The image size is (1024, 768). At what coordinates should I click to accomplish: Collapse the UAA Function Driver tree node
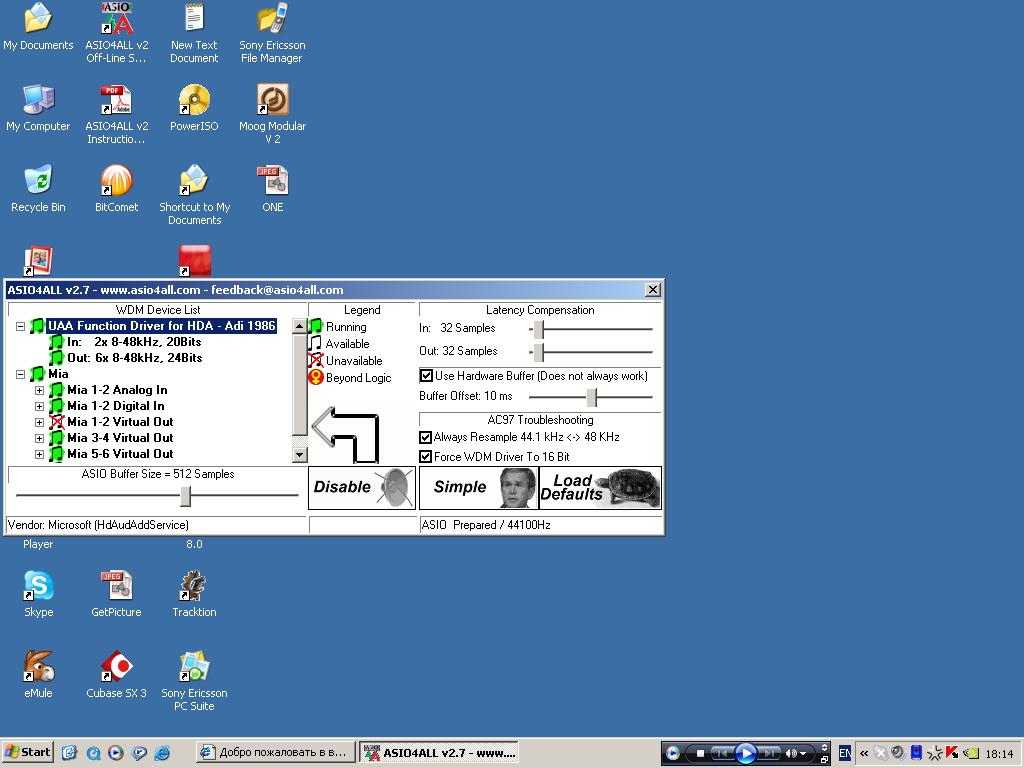pos(20,326)
